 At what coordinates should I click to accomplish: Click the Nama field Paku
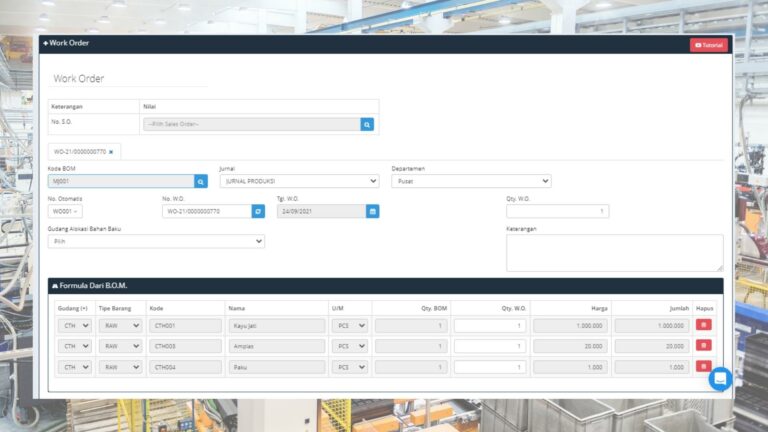point(277,367)
